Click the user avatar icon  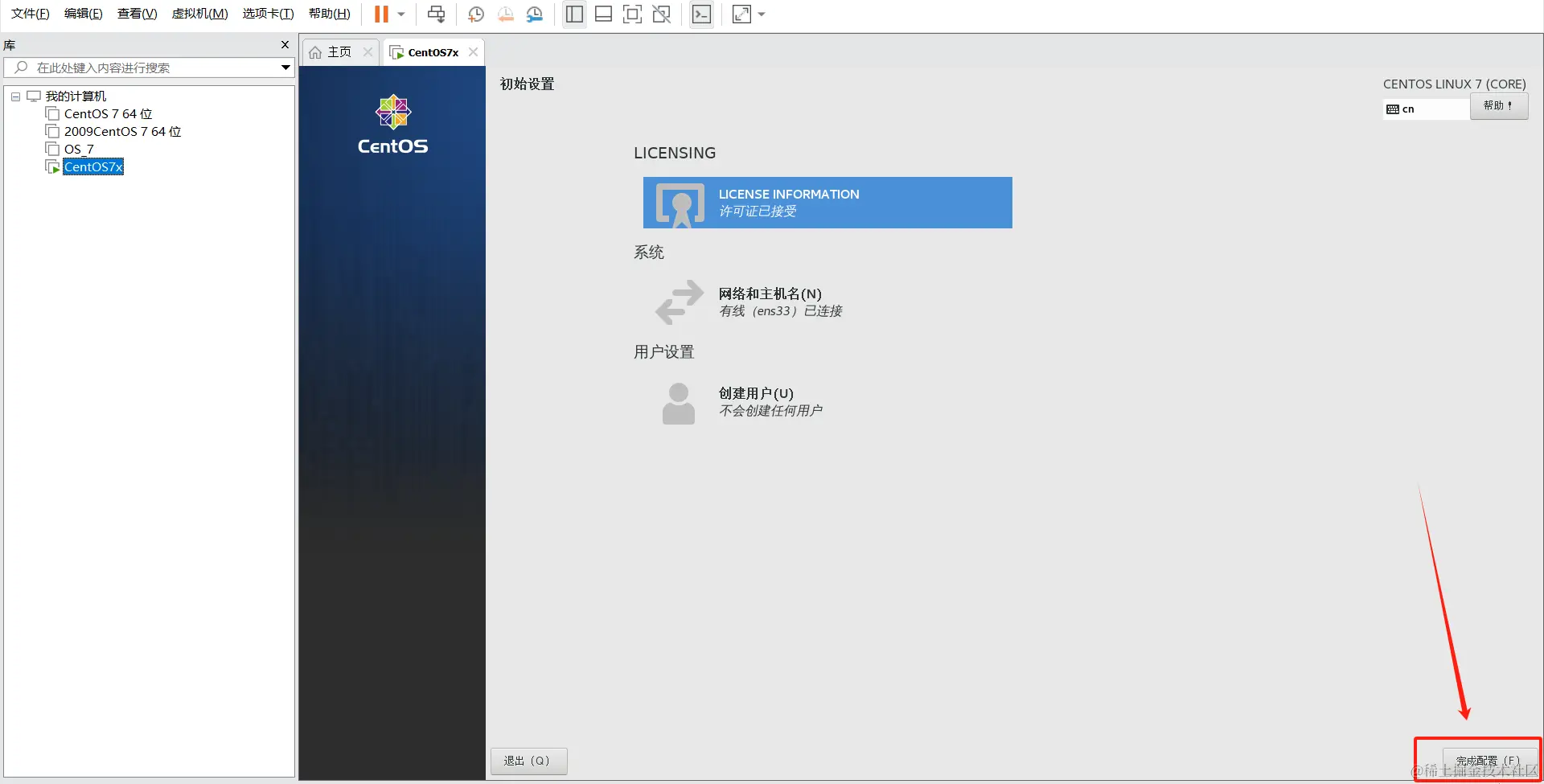pyautogui.click(x=679, y=403)
